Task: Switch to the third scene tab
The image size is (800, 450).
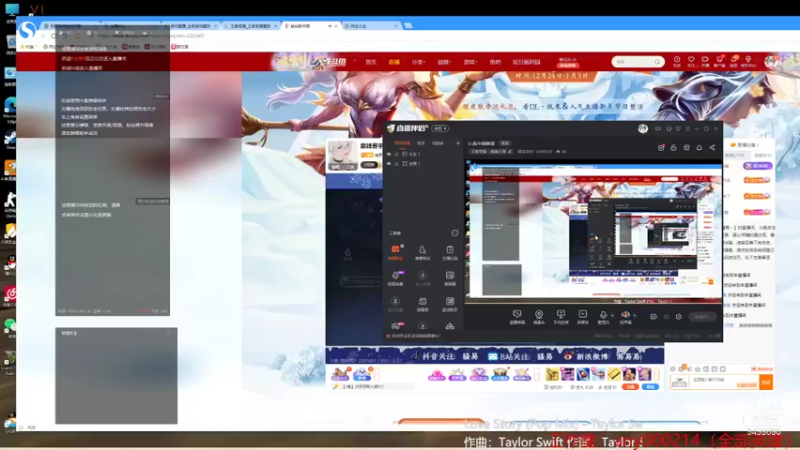Action: click(438, 143)
